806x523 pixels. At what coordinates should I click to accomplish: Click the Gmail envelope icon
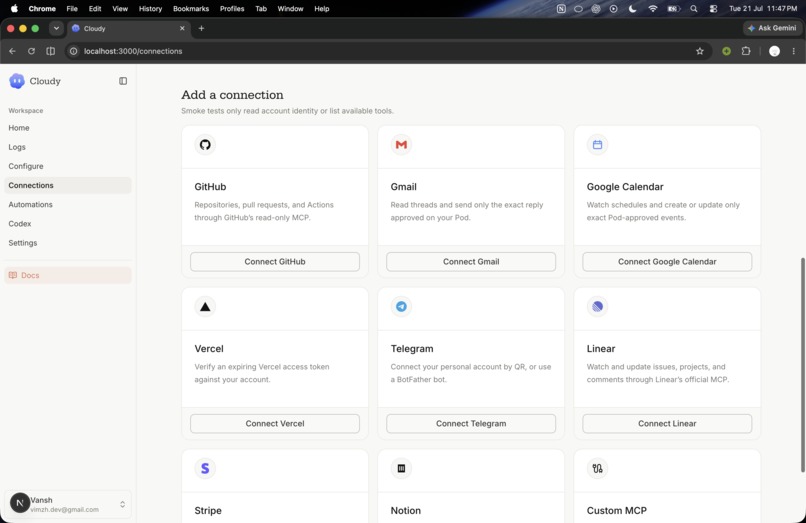tap(401, 145)
